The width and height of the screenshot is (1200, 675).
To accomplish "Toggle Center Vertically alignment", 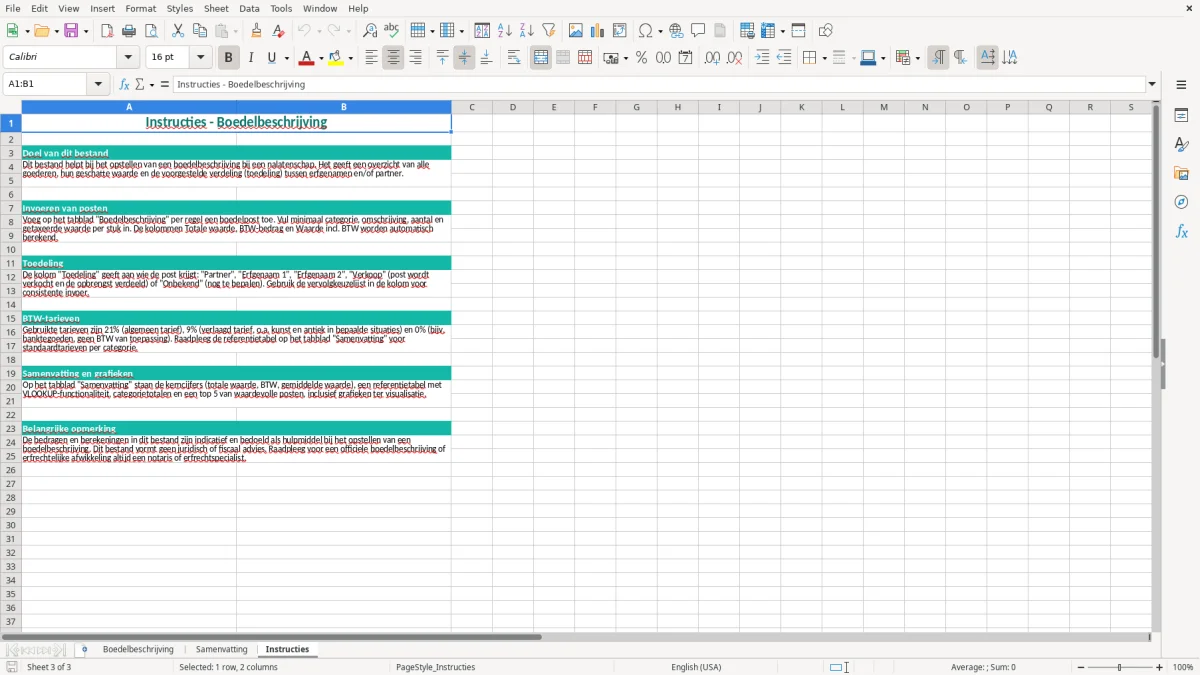I will pyautogui.click(x=464, y=58).
